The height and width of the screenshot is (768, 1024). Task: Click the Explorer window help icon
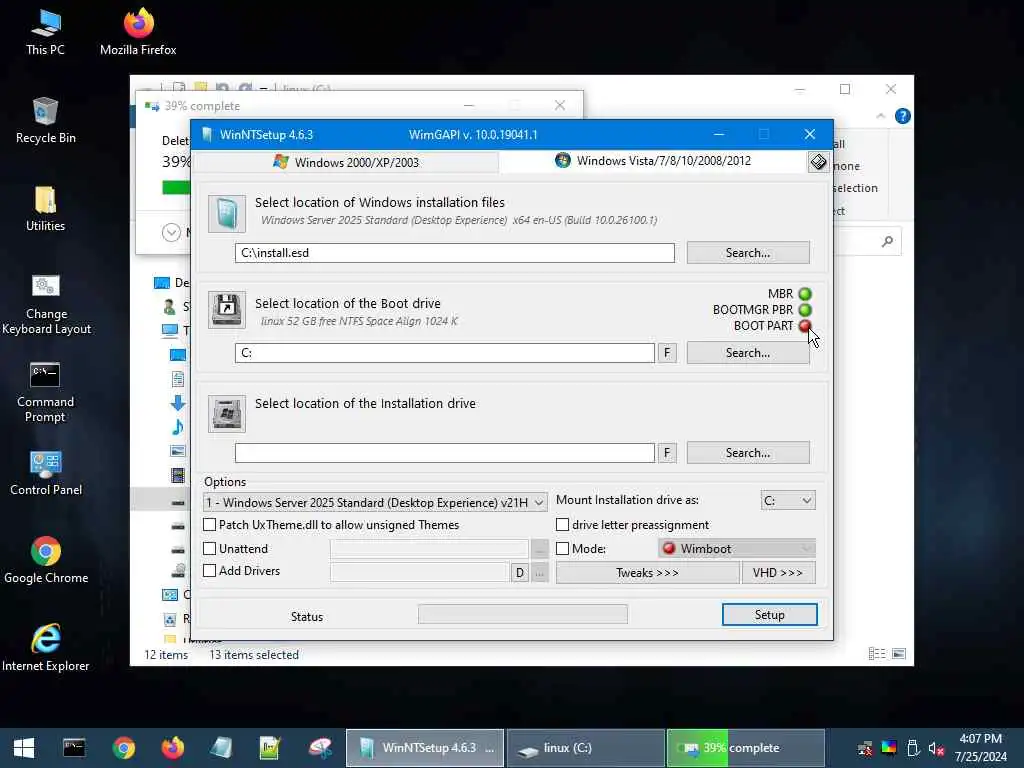pos(903,116)
